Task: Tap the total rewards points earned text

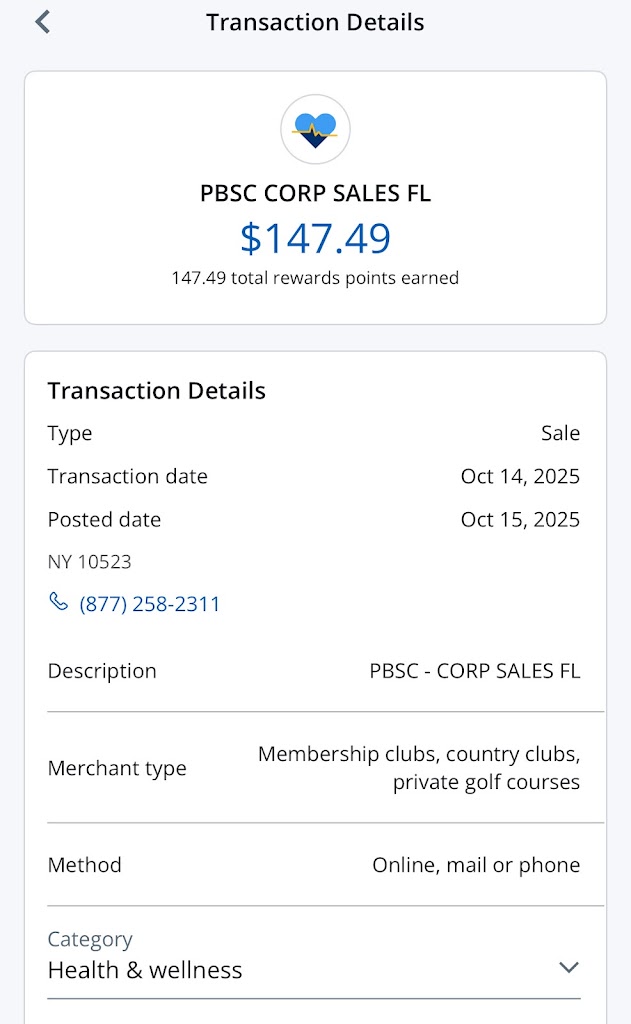Action: 315,278
